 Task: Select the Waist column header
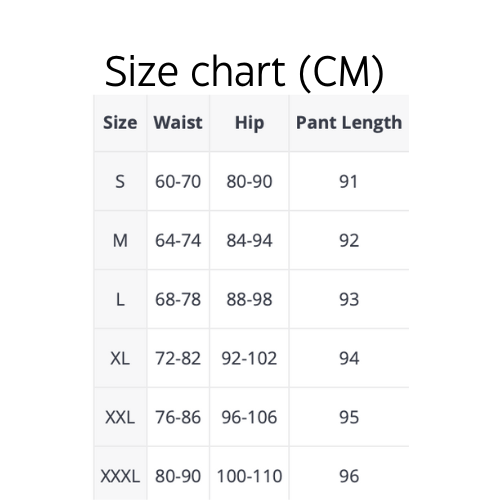(x=178, y=122)
